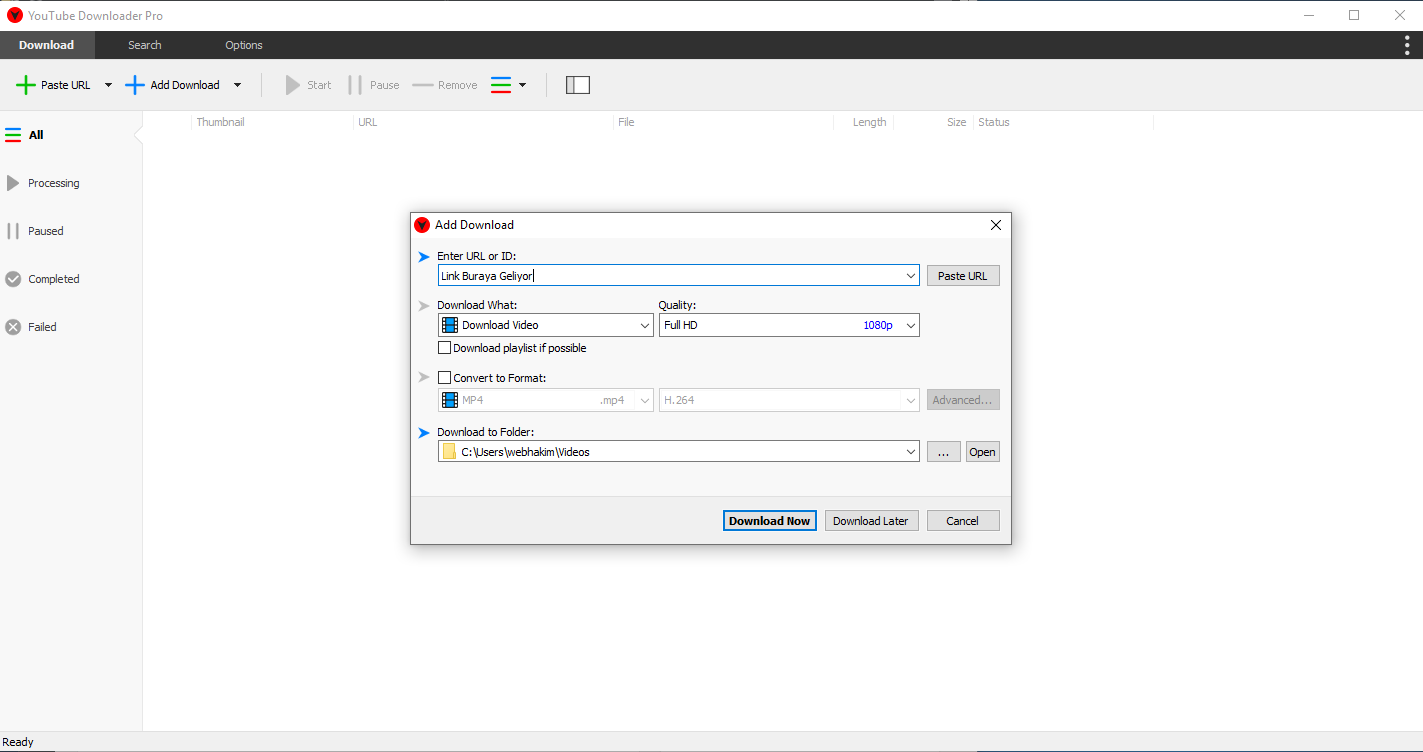
Task: Click the Open folder button
Action: (982, 452)
